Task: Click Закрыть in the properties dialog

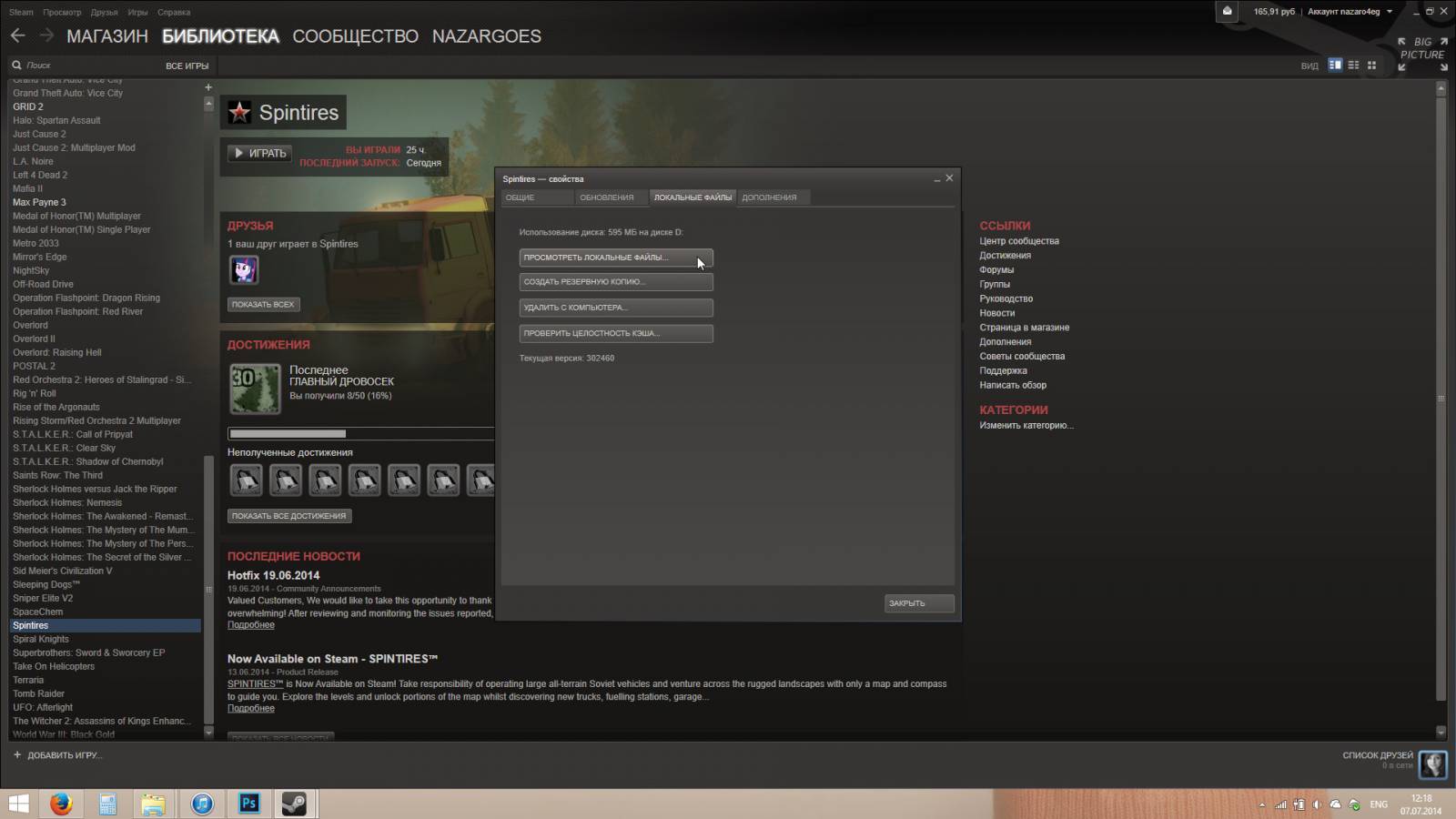Action: 919,603
